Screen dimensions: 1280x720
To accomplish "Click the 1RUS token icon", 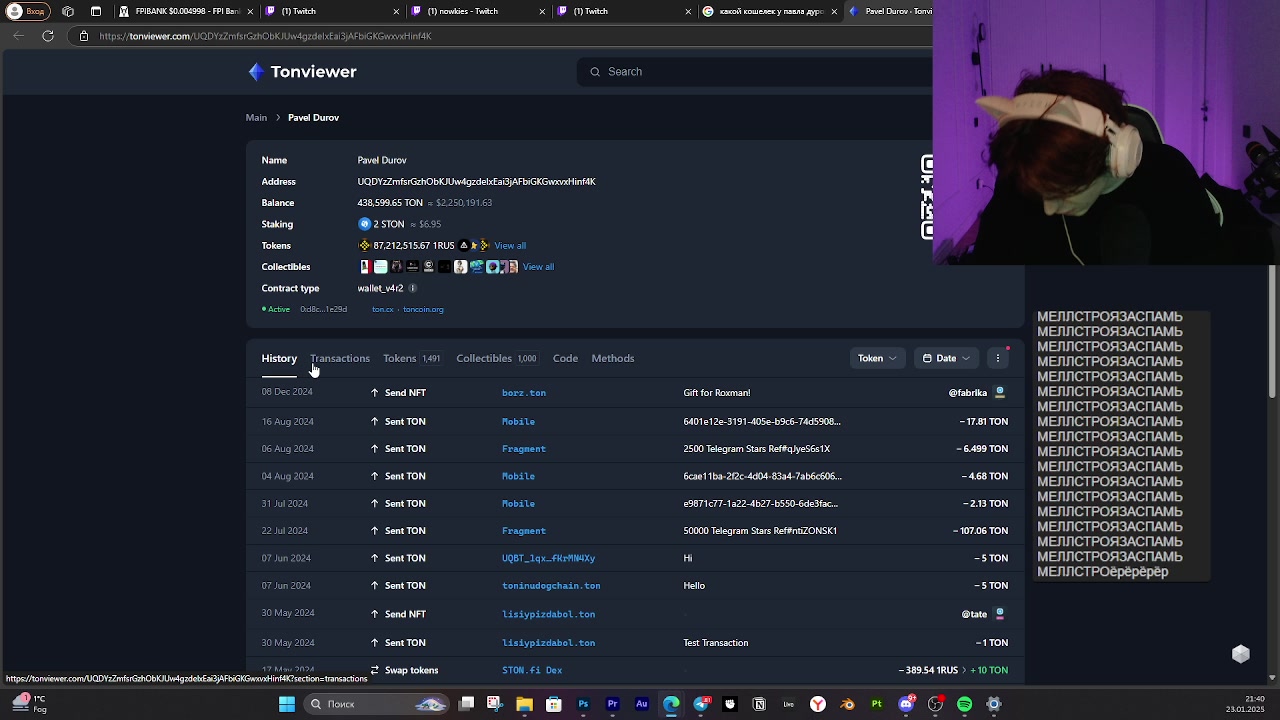I will tap(364, 246).
